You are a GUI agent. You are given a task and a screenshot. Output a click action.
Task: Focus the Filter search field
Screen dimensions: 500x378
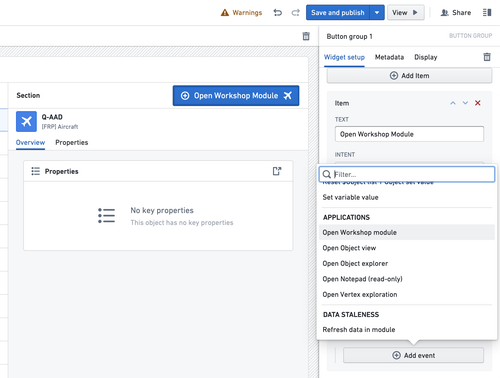(x=407, y=174)
